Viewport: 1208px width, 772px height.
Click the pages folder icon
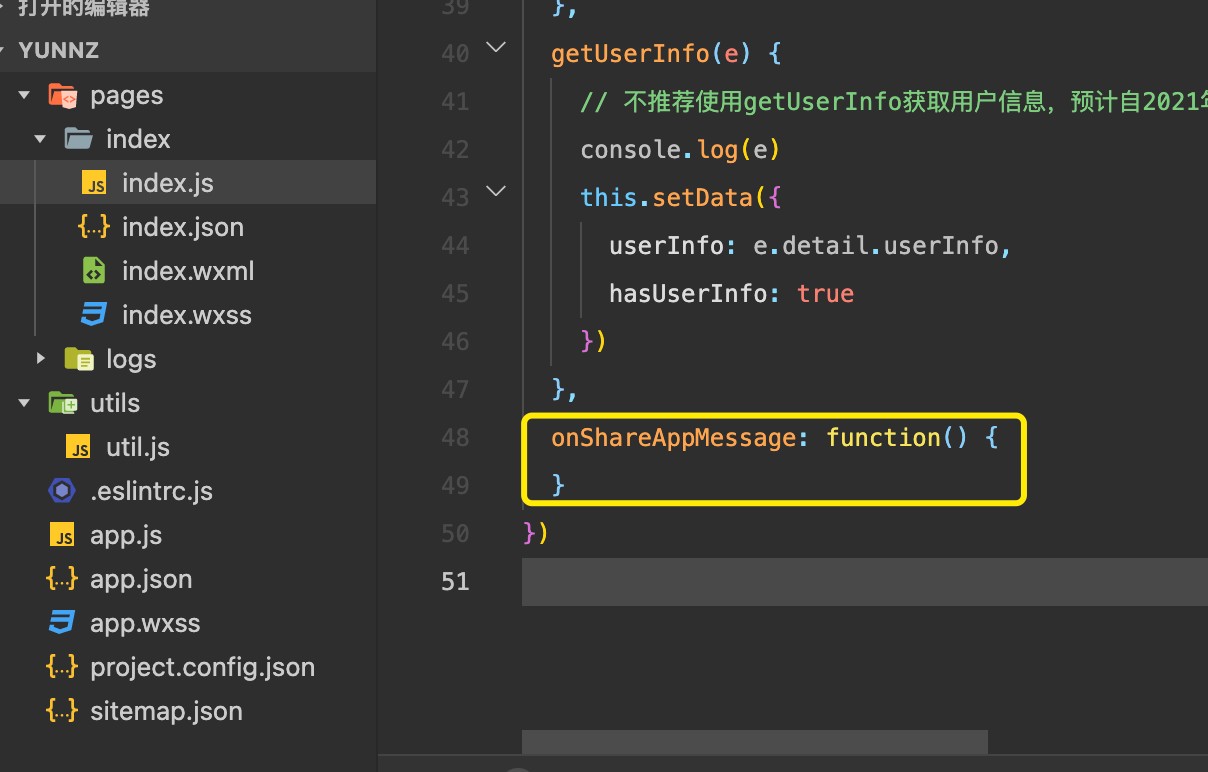tap(63, 96)
